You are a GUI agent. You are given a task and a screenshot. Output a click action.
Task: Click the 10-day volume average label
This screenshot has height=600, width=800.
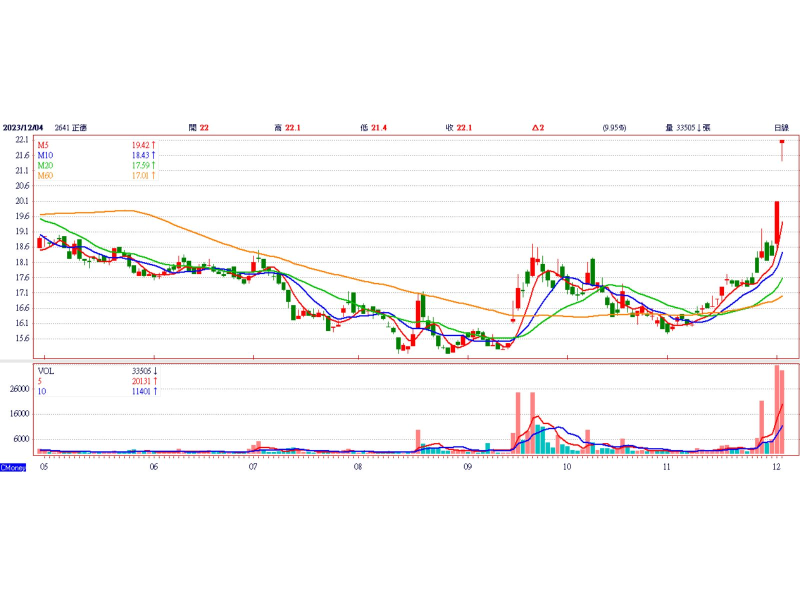coord(43,391)
